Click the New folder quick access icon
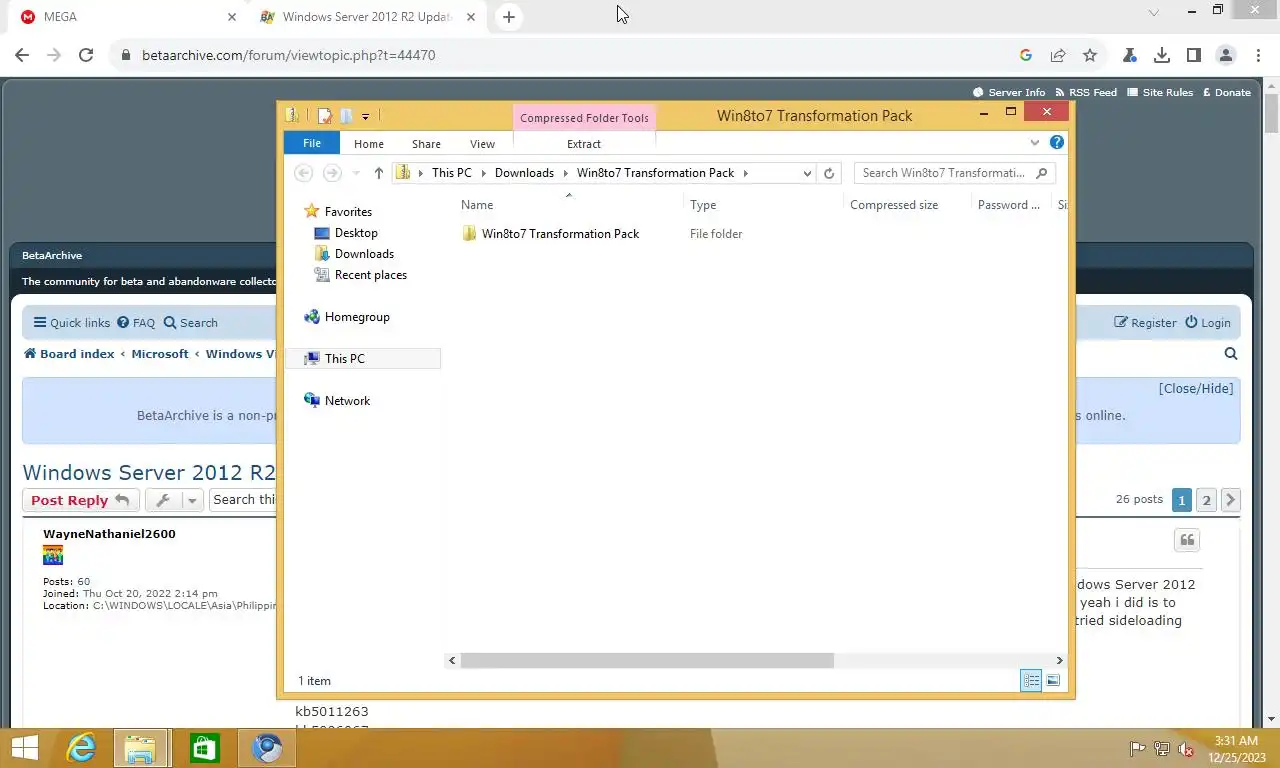 tap(346, 116)
